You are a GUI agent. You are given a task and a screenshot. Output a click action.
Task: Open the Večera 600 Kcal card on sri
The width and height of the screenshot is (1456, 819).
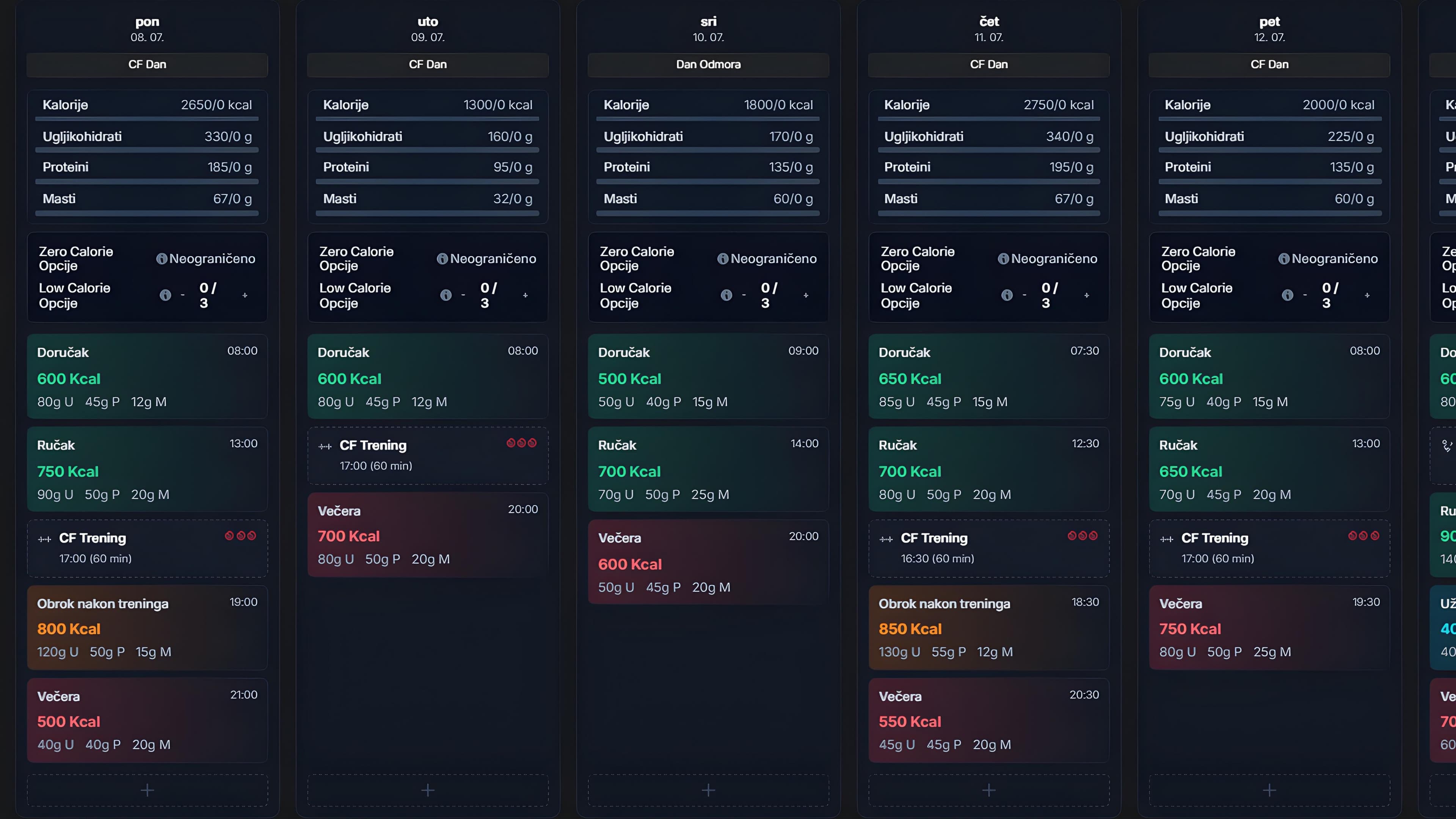(x=708, y=562)
